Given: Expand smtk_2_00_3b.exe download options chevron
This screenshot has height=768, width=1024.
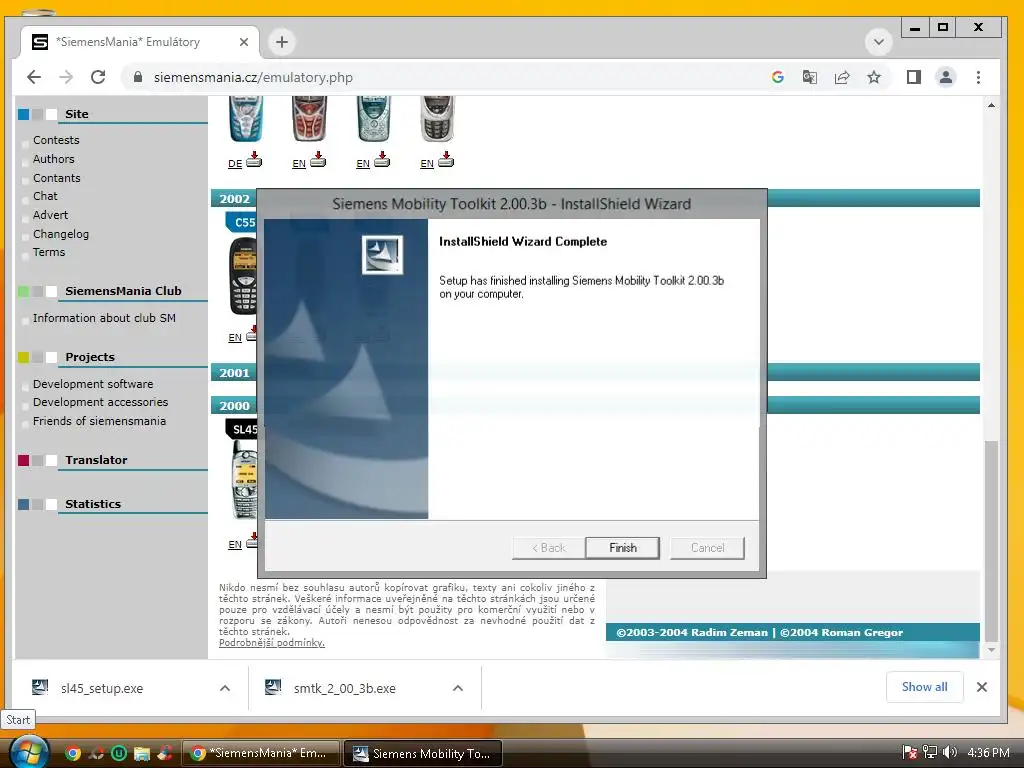Looking at the screenshot, I should [458, 688].
